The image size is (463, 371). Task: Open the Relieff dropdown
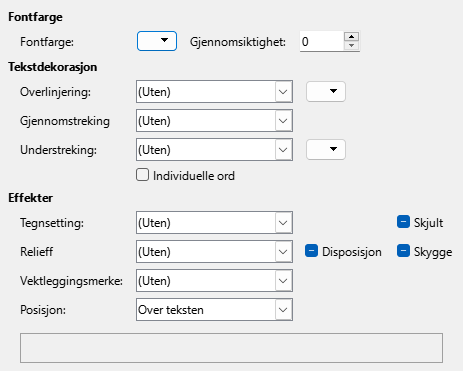click(214, 251)
